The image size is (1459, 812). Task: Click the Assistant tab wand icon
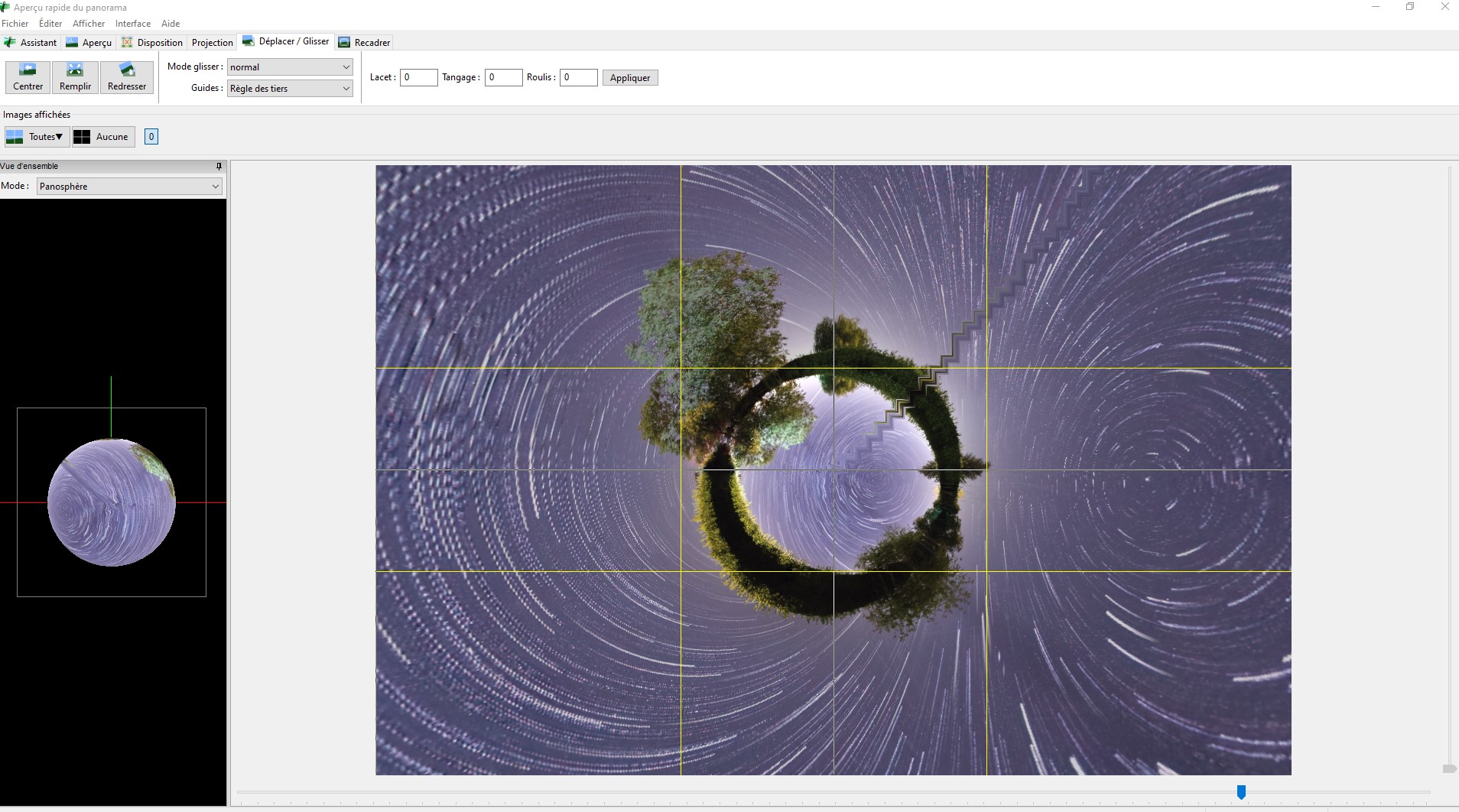click(10, 42)
